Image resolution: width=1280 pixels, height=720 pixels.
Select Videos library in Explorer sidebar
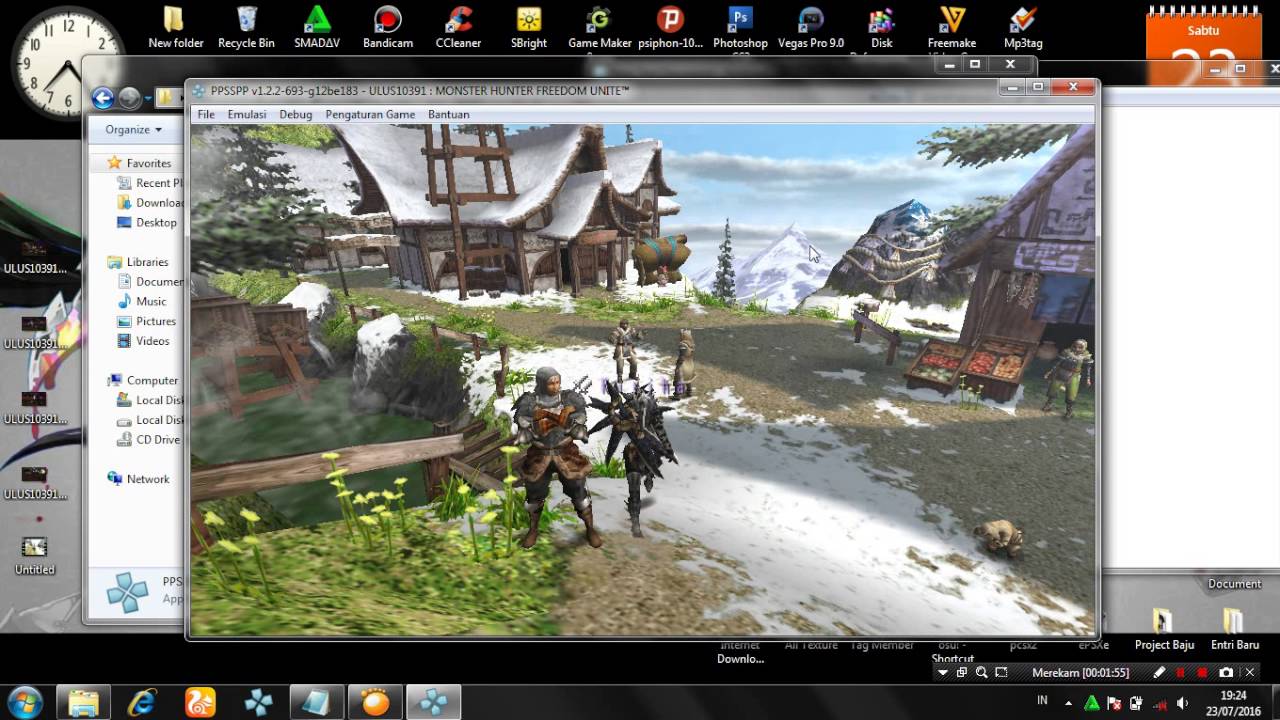[144, 341]
